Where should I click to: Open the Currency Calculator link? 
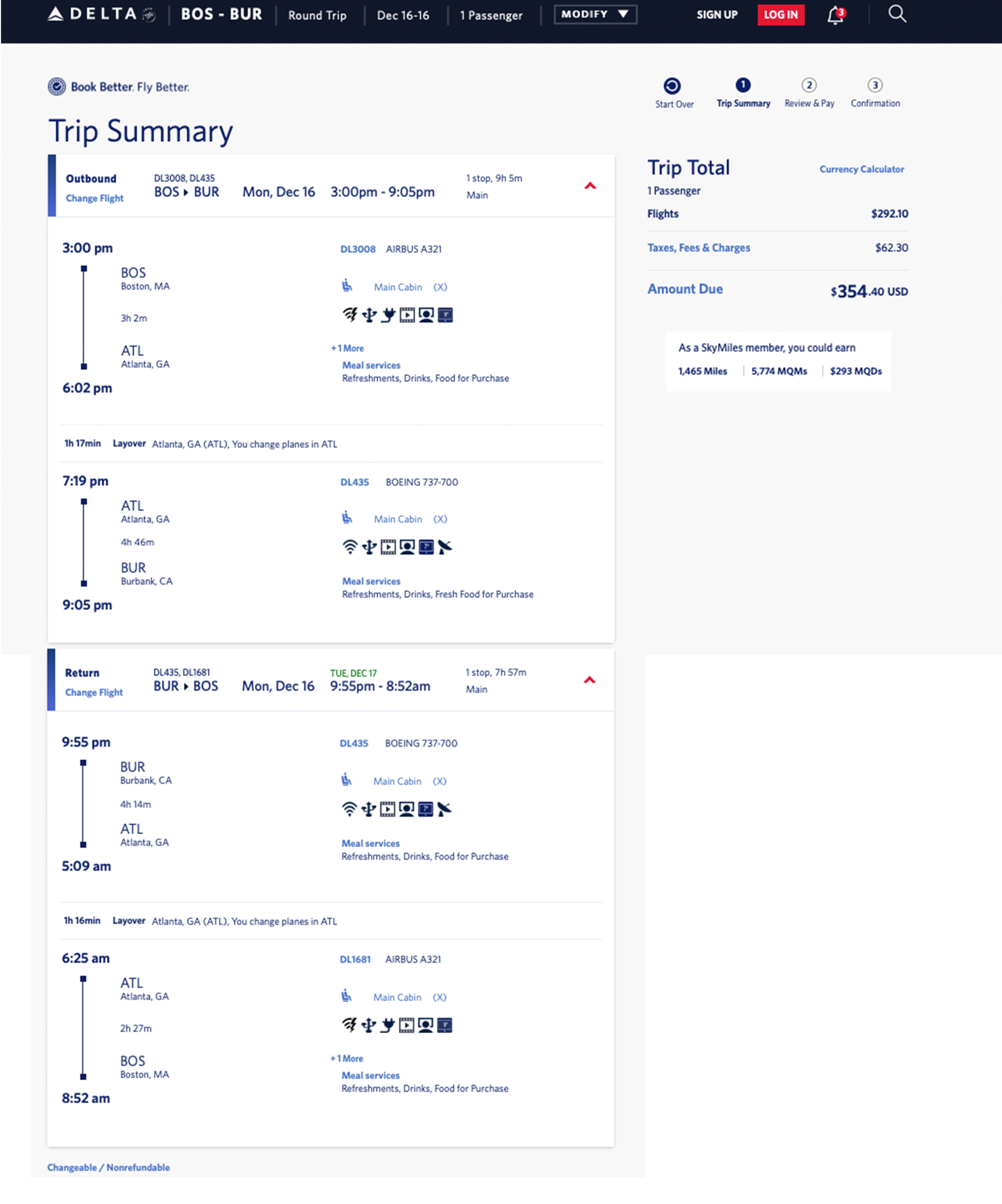pos(862,169)
